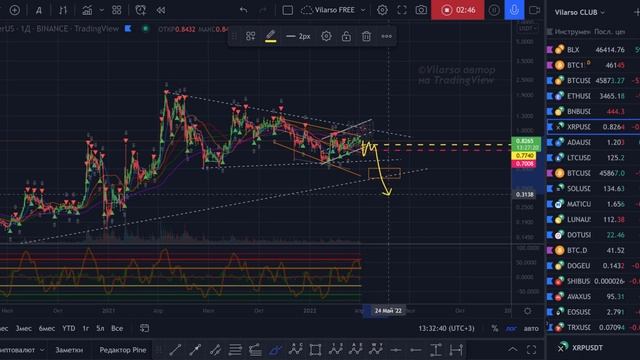Image resolution: width=640 pixels, height=360 pixels.
Task: Select LTCUSD row in watchlist
Action: tap(593, 158)
